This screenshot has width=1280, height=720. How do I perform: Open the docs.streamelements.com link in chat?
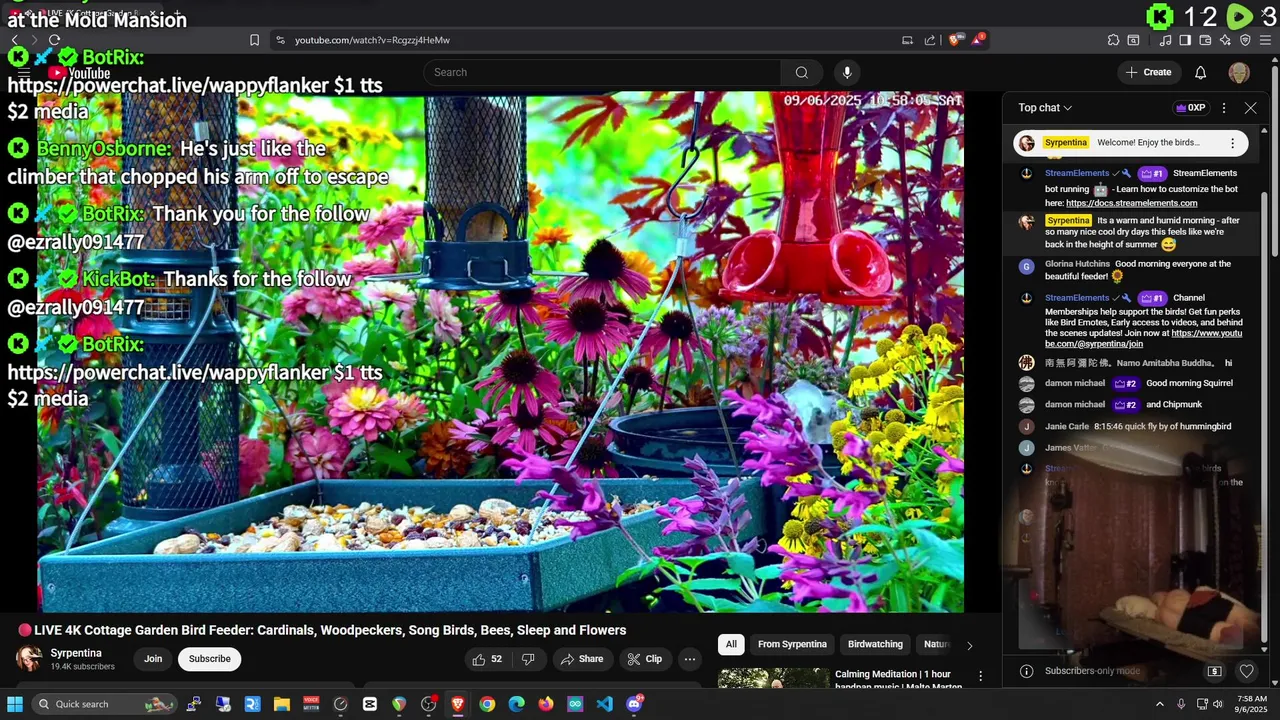click(x=1131, y=203)
